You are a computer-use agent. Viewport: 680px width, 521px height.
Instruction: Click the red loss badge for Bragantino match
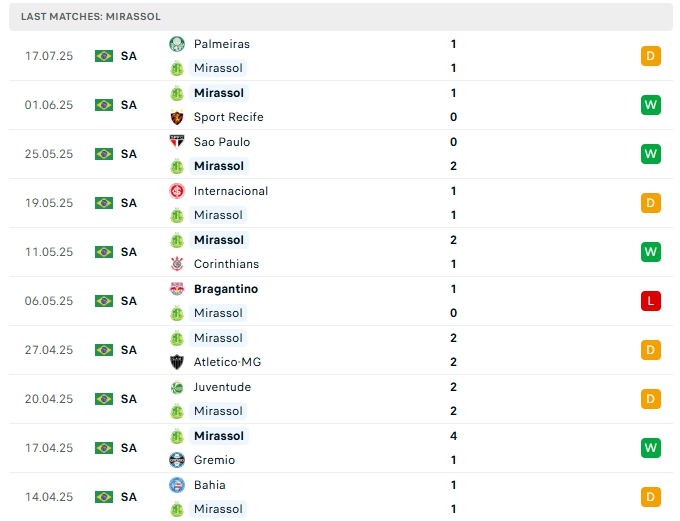(651, 301)
